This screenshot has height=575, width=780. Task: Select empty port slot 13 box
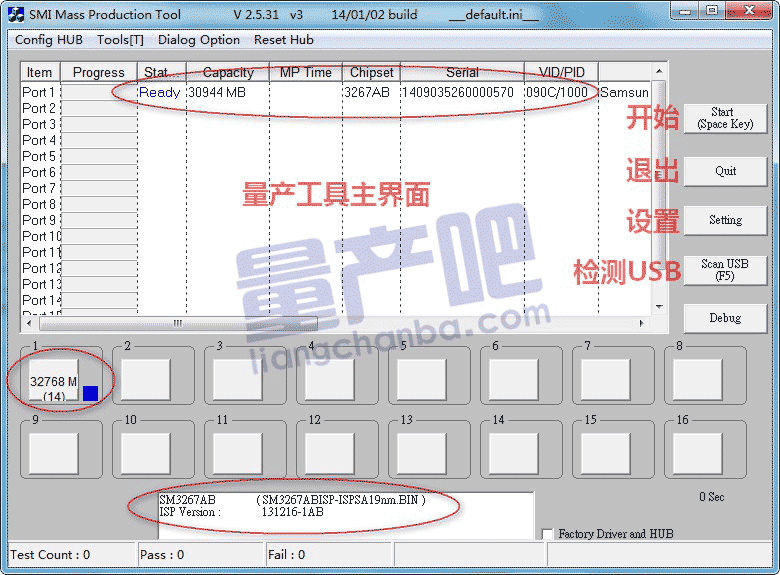(x=421, y=453)
